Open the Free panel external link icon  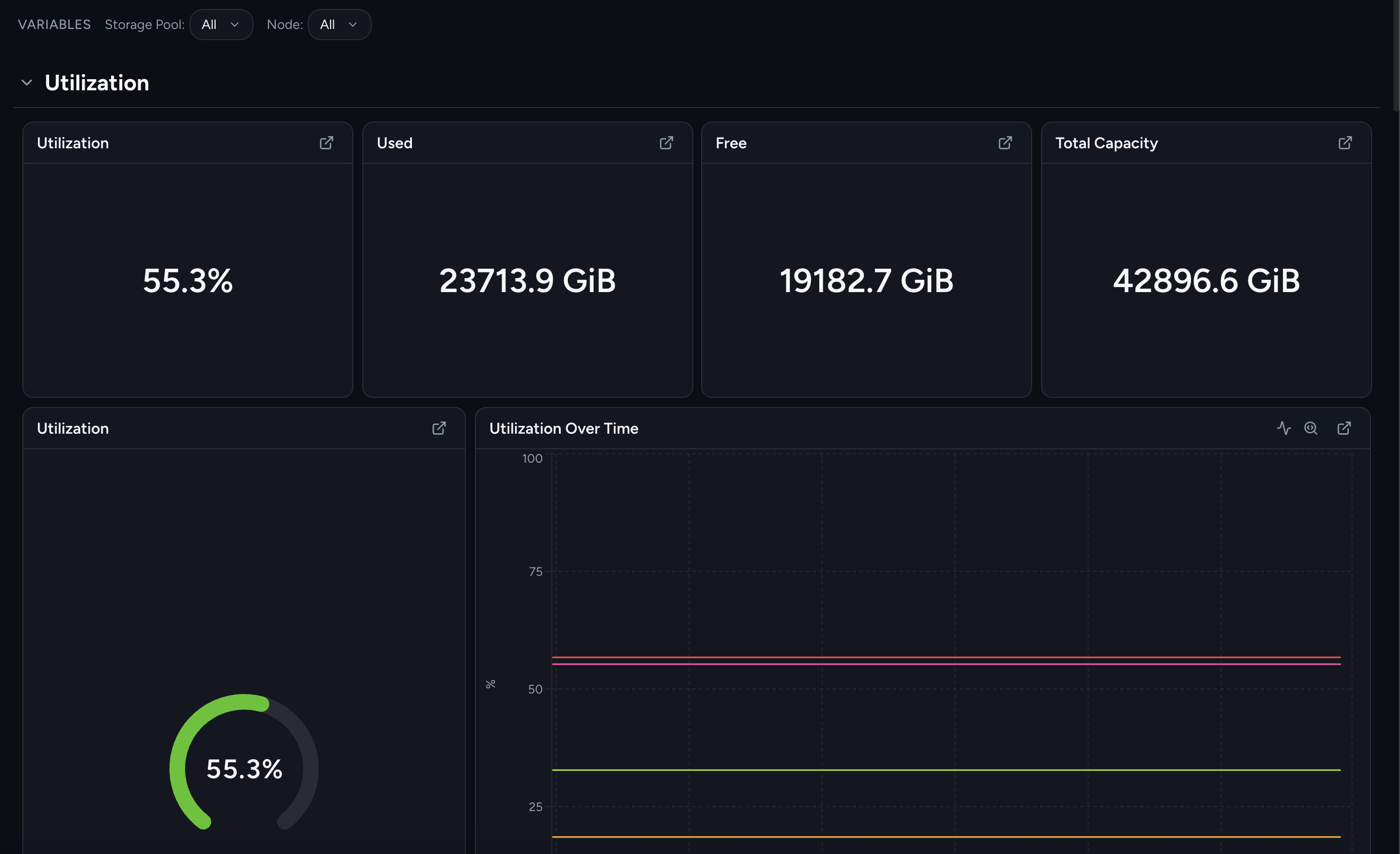click(x=1005, y=143)
